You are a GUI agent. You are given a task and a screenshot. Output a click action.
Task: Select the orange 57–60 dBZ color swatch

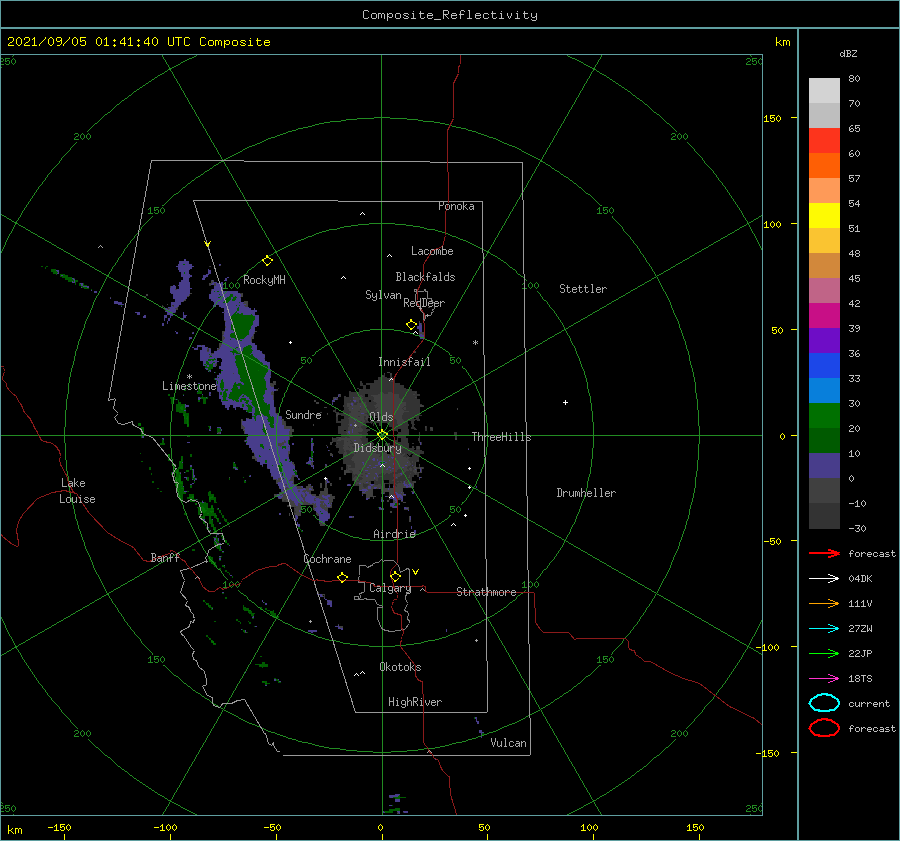point(824,165)
